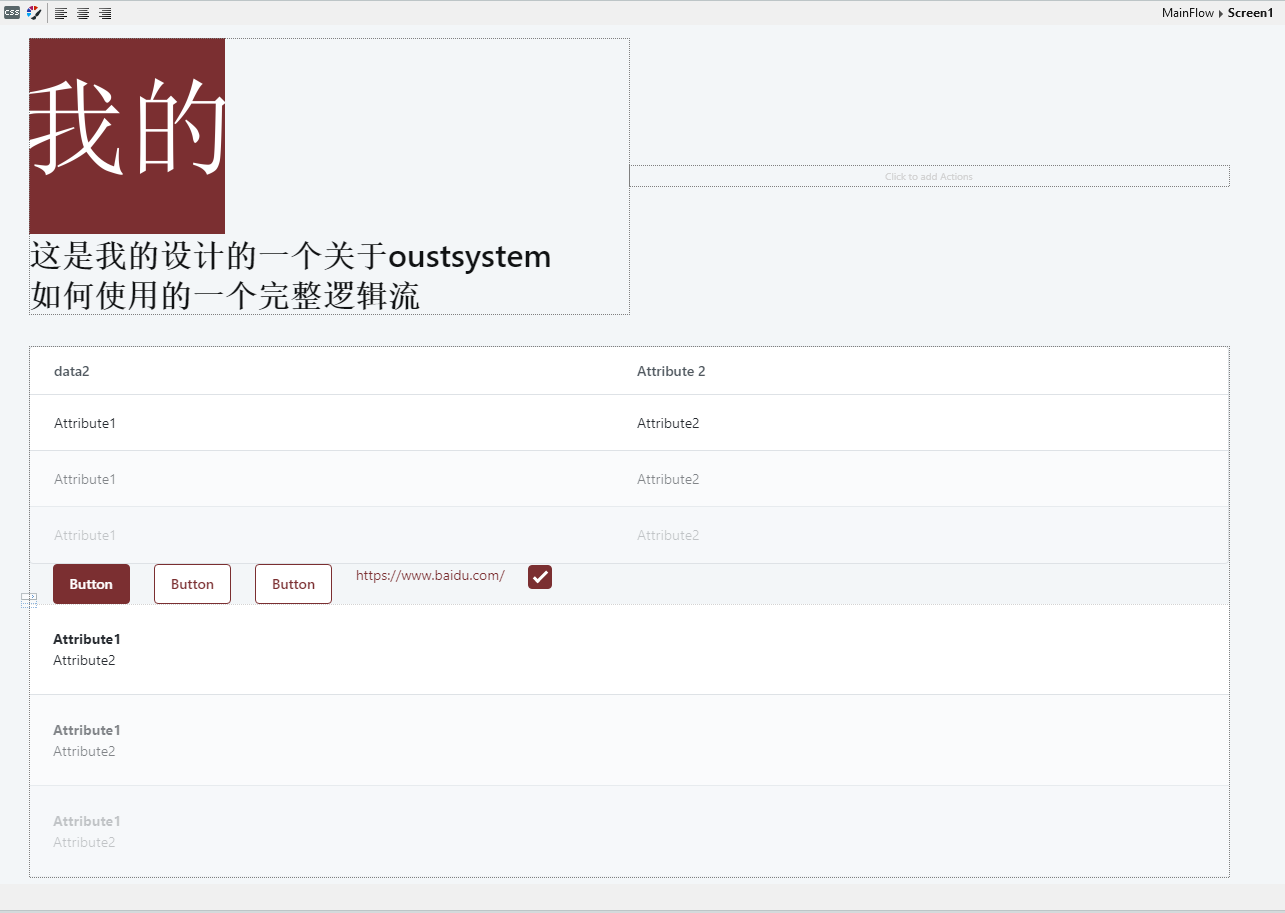This screenshot has height=913, width=1285.
Task: Click the widget handle icon on the left margin
Action: tap(29, 599)
